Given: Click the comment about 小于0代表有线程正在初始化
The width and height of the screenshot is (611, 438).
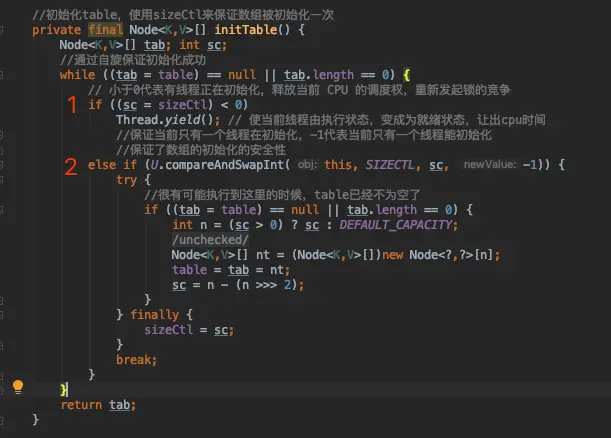Looking at the screenshot, I should 299,90.
